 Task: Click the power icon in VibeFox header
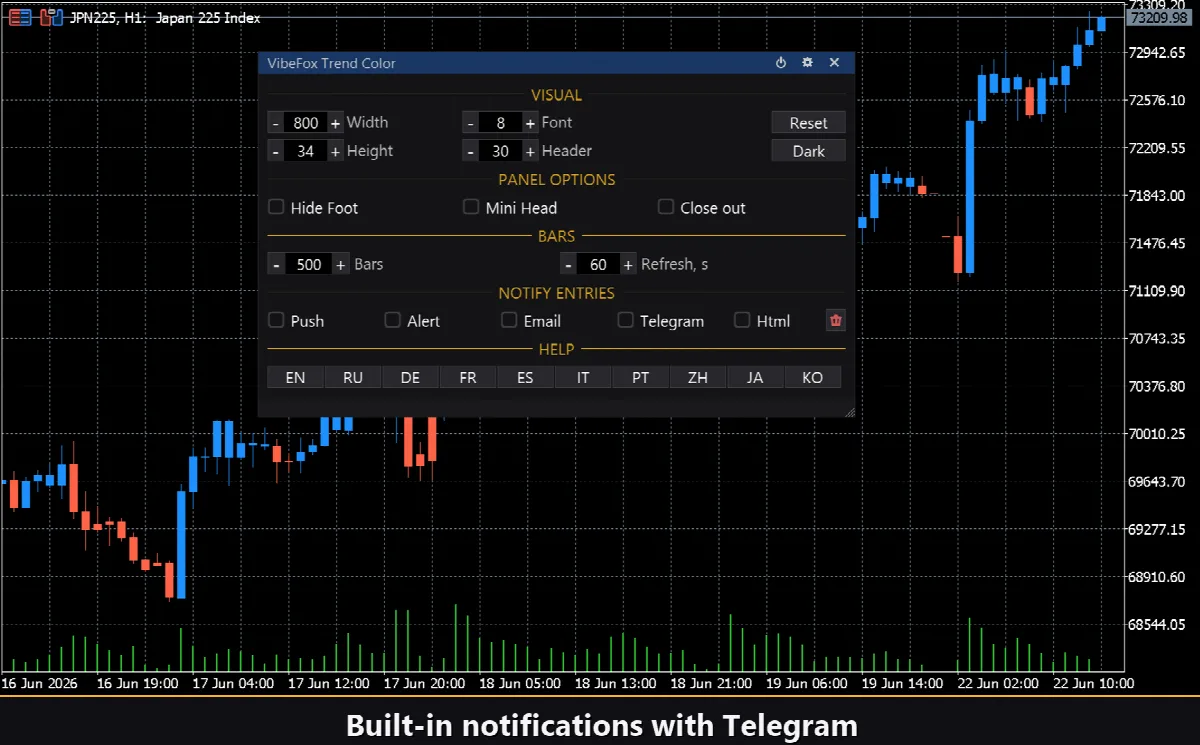pos(781,63)
